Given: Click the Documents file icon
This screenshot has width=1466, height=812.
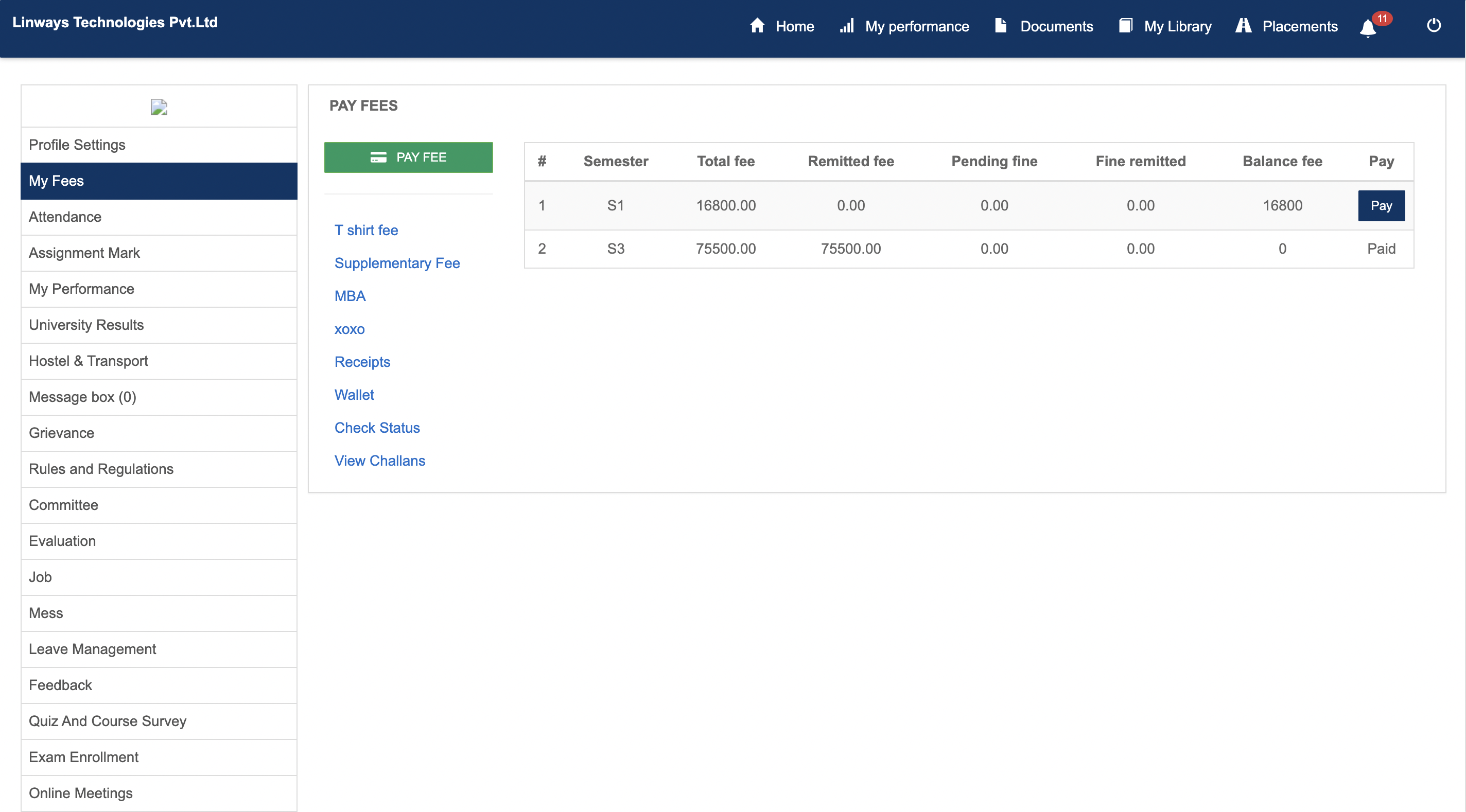Looking at the screenshot, I should 1001,26.
